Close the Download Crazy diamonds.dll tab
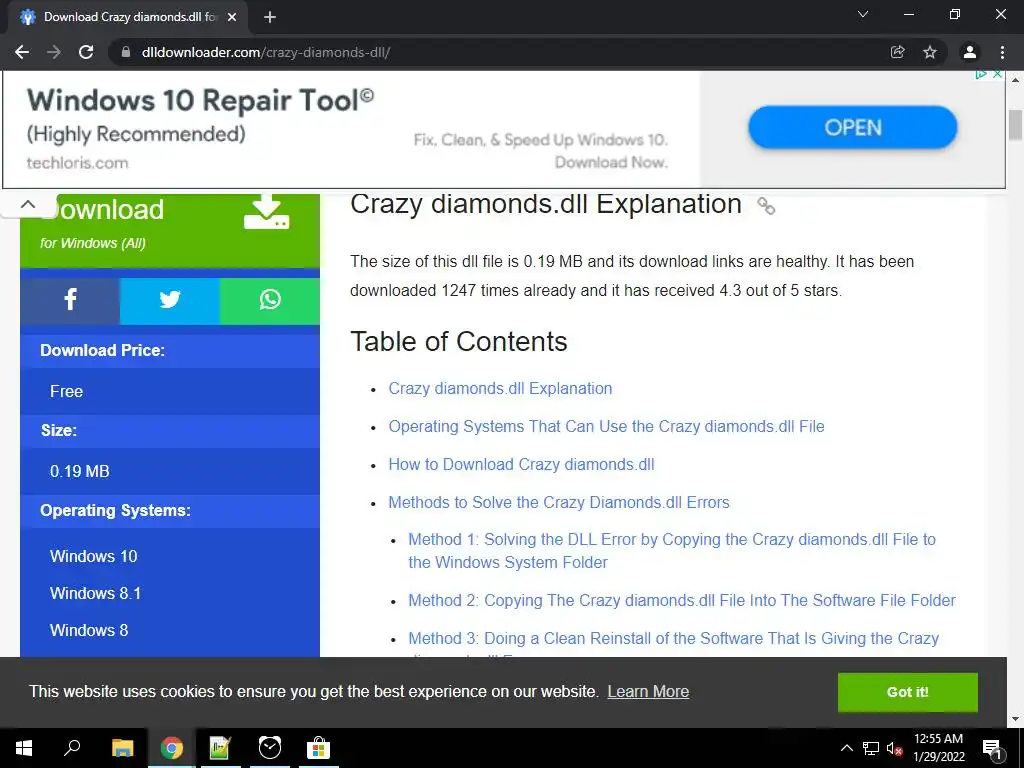The height and width of the screenshot is (768, 1024). 232,17
